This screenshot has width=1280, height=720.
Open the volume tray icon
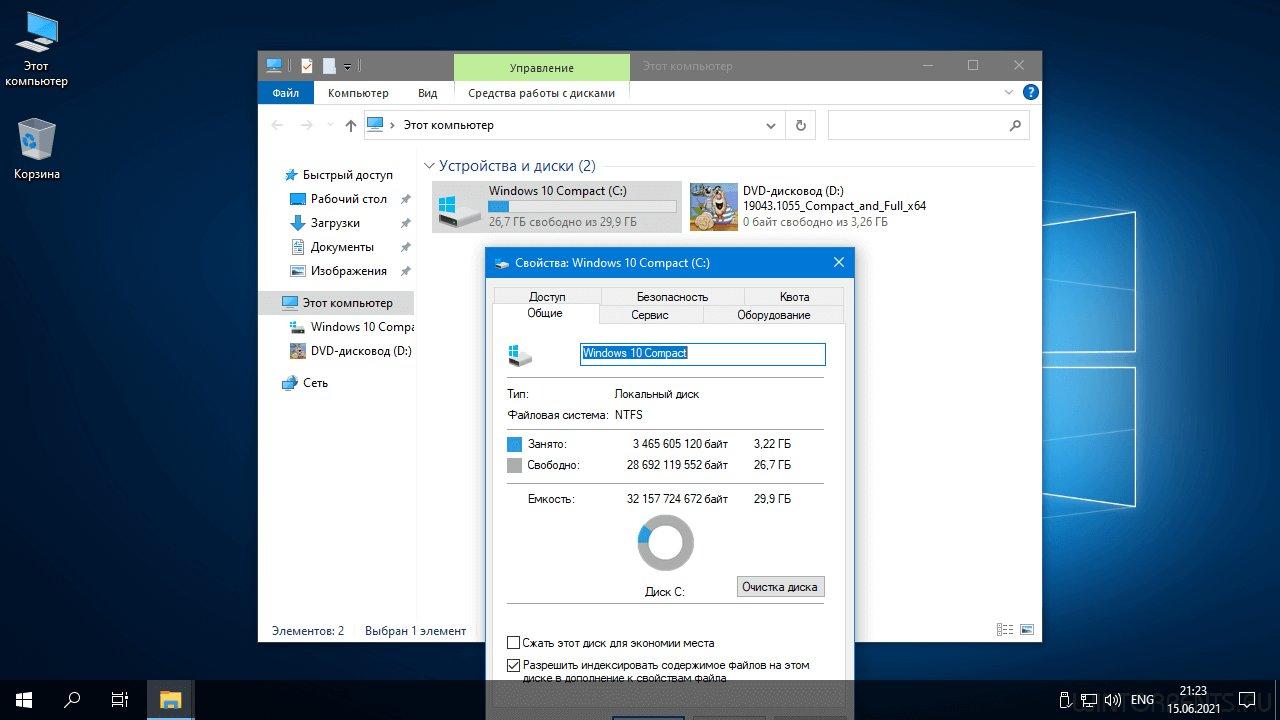coord(1112,700)
